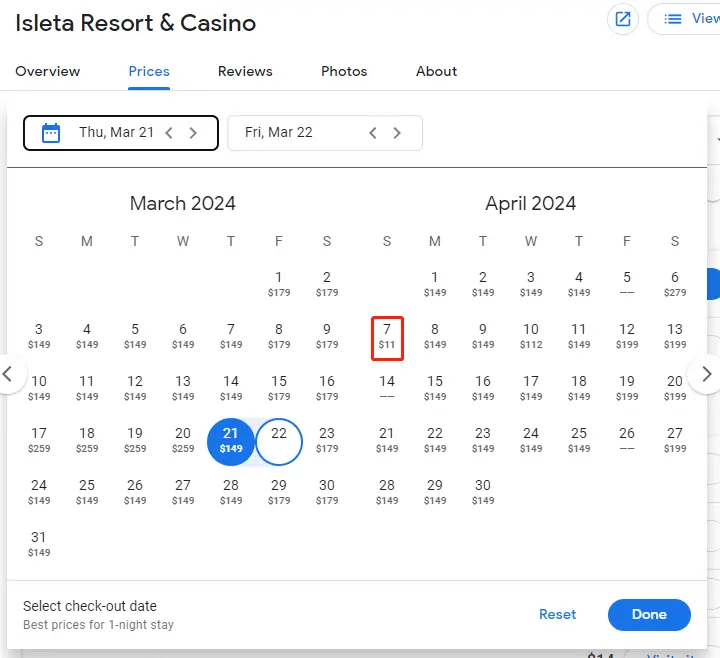Image resolution: width=720 pixels, height=658 pixels.
Task: Select March 1 priced $179
Action: pos(279,284)
